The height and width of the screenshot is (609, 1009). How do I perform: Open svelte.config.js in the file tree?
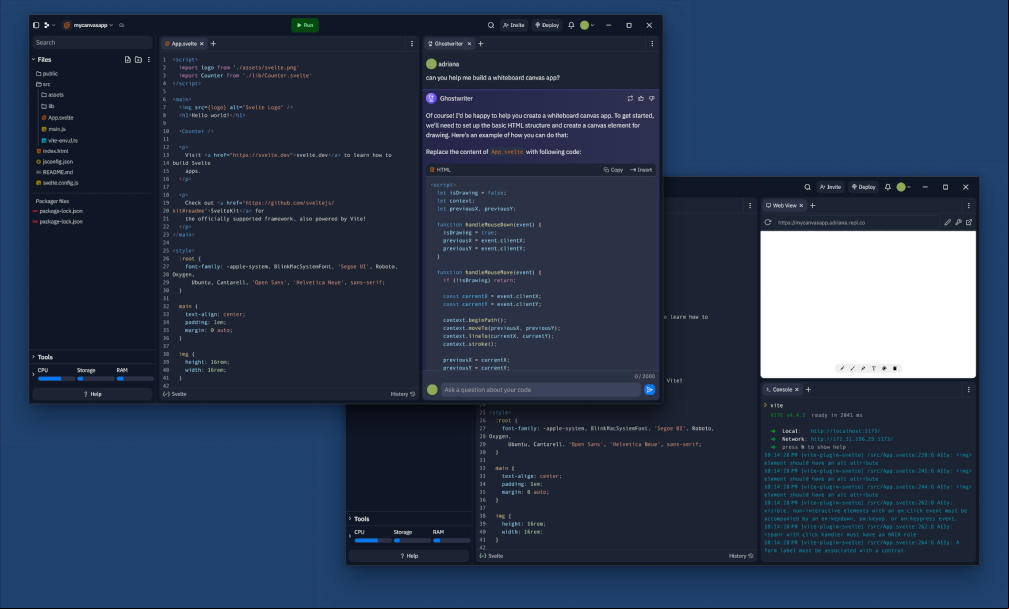click(57, 183)
